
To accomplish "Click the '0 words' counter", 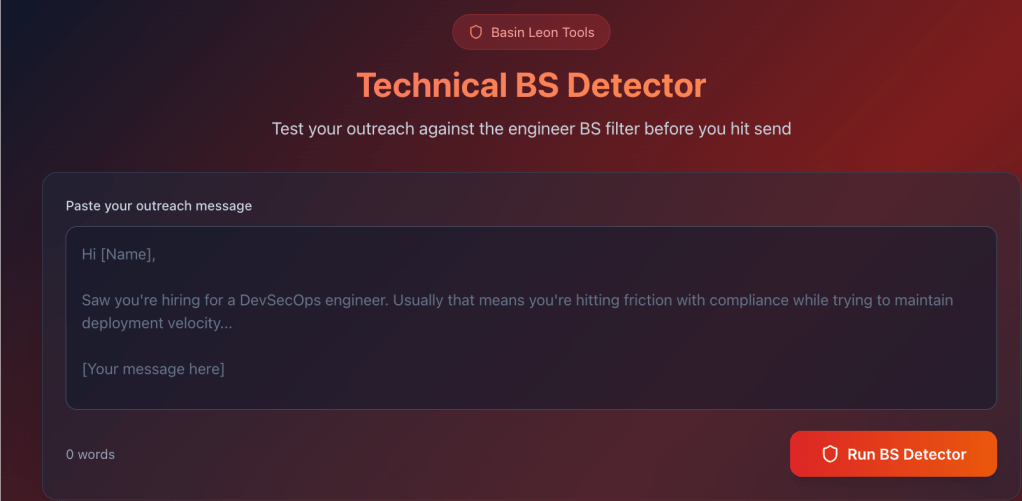I will point(90,454).
